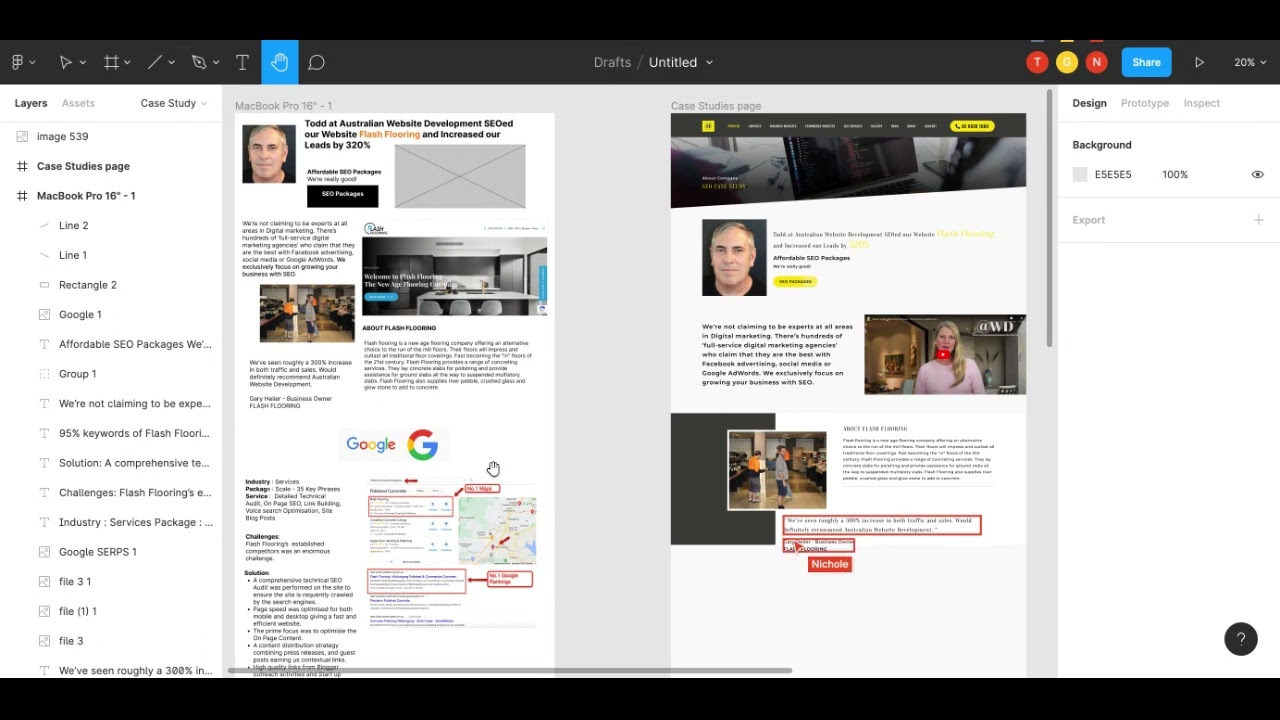
Task: Edit the E5E5E5 hex value field
Action: pos(1113,175)
